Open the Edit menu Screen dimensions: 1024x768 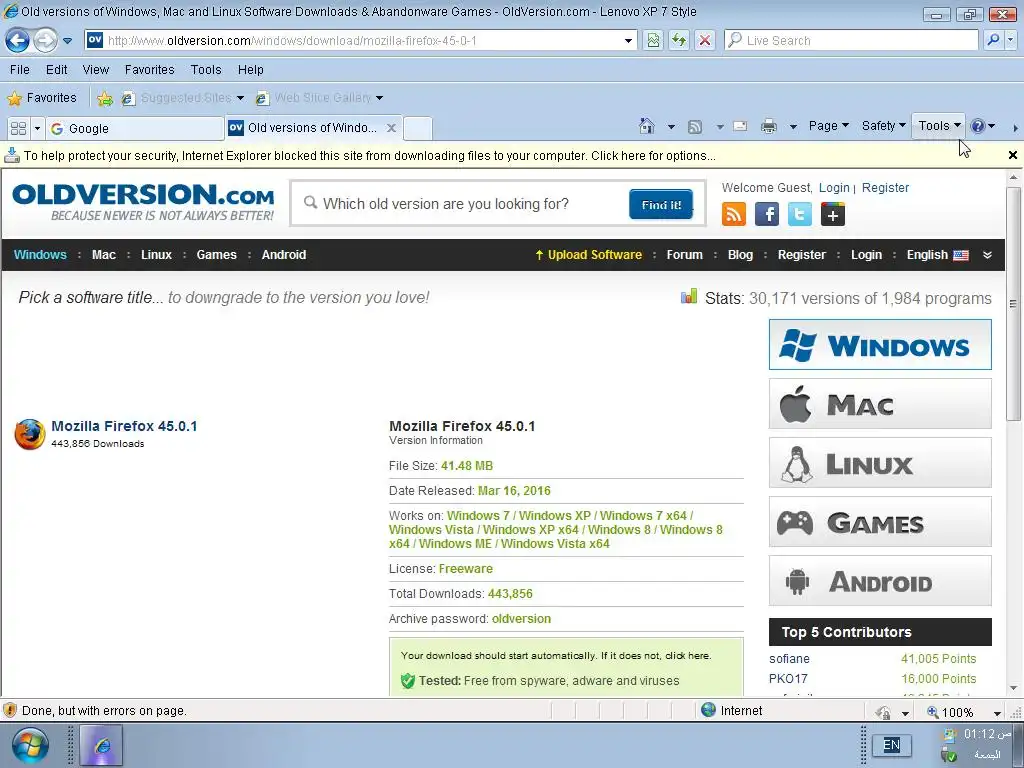coord(56,69)
